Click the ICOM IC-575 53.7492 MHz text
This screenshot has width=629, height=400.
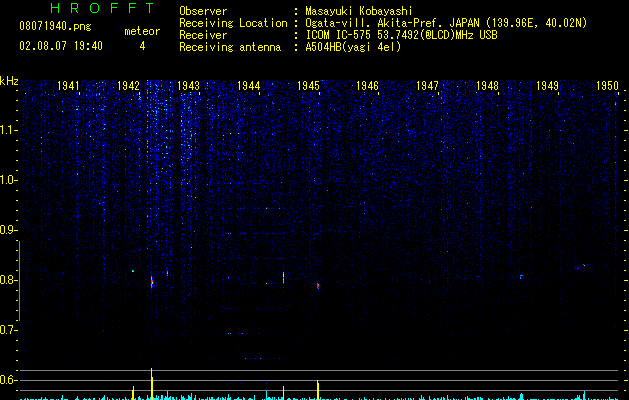coord(401,35)
